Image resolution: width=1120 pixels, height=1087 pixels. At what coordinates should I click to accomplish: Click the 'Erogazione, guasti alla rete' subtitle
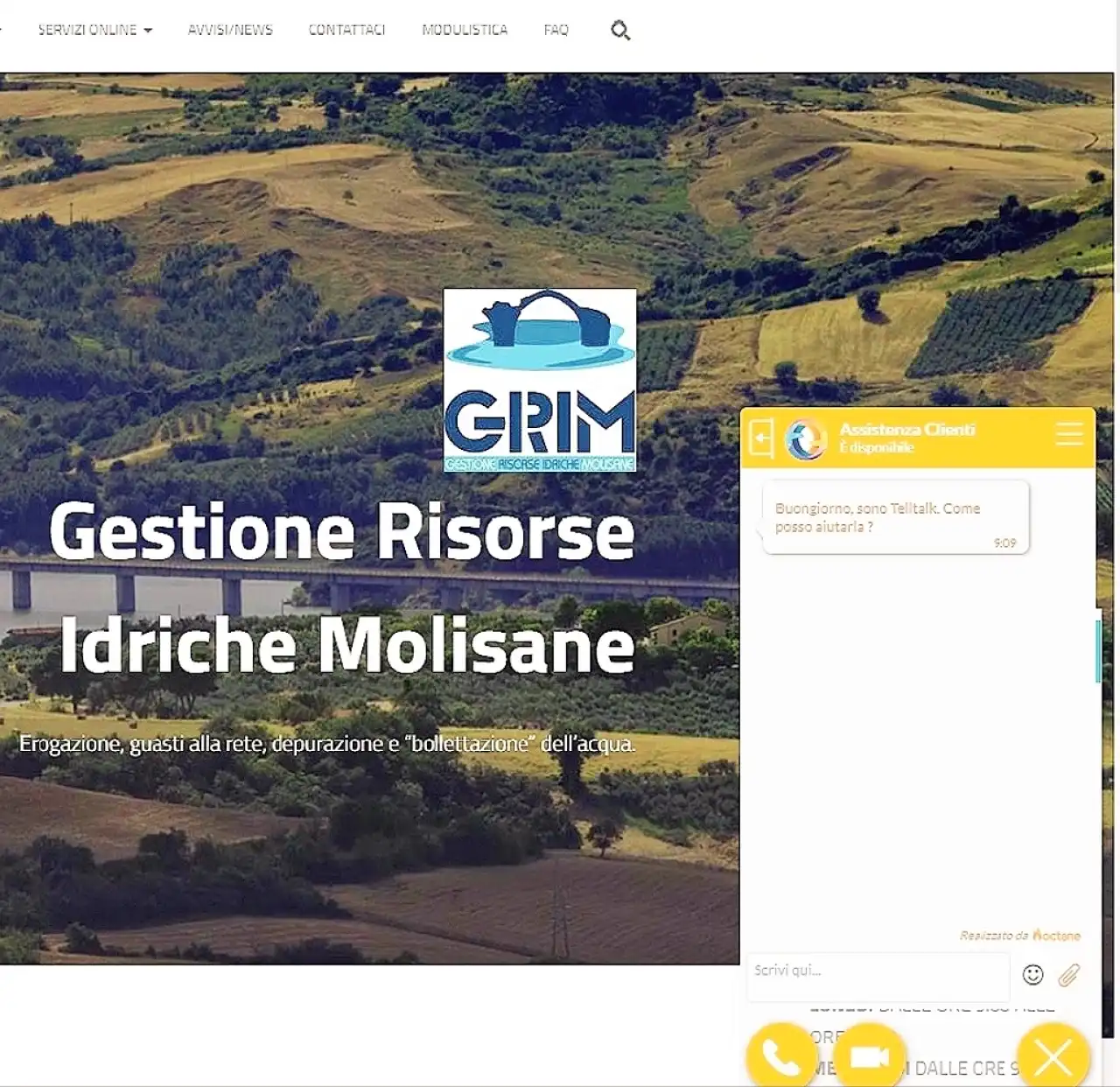tap(327, 744)
